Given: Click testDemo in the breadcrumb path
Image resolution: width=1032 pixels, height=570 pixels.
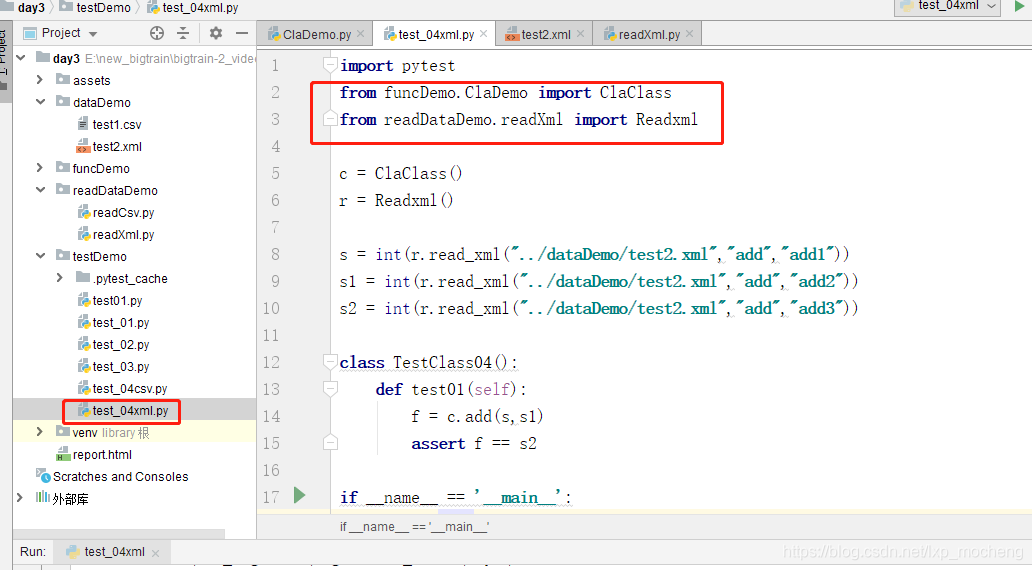Looking at the screenshot, I should point(102,7).
